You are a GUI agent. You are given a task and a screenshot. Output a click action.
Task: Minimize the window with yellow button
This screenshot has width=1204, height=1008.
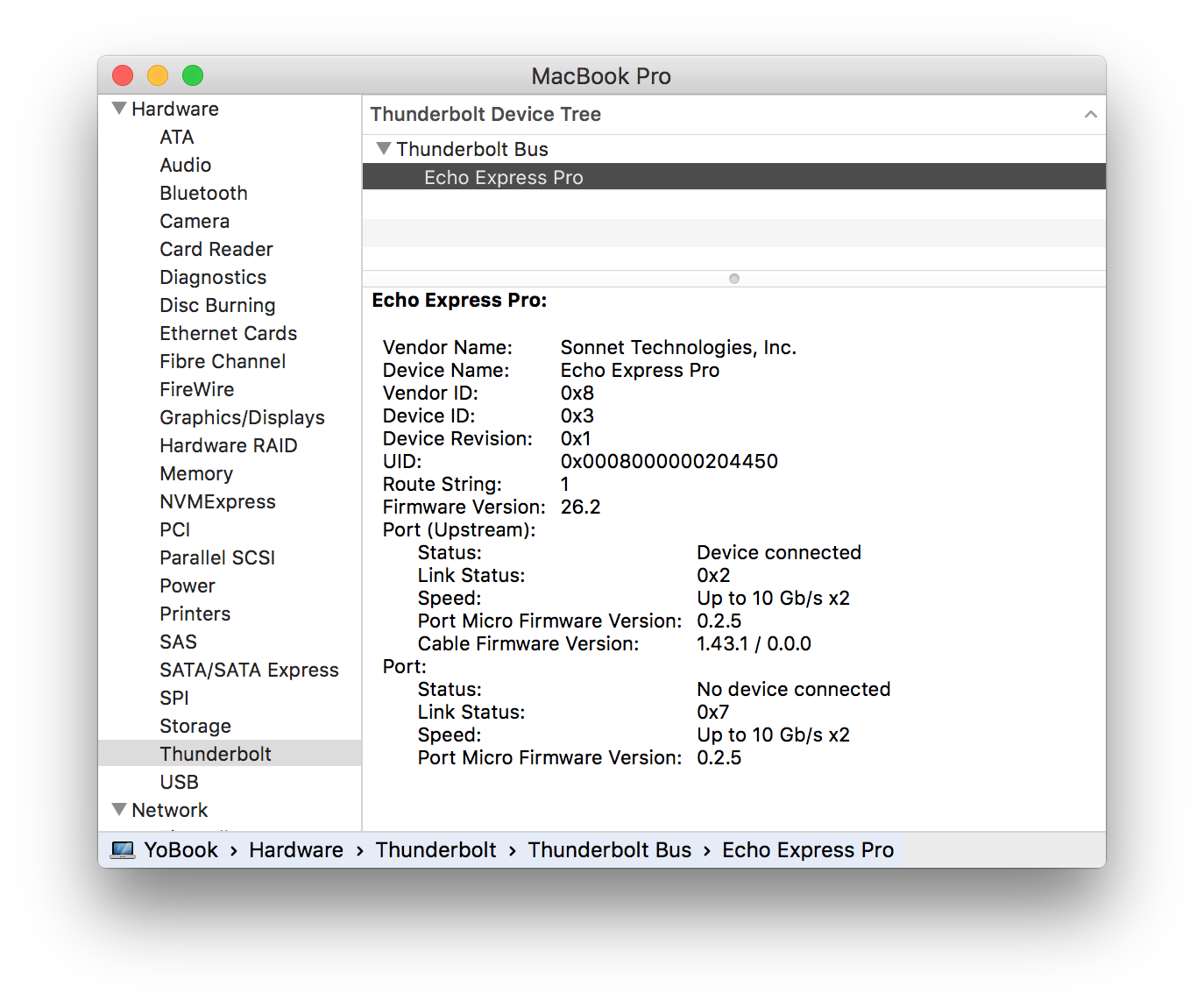tap(158, 76)
